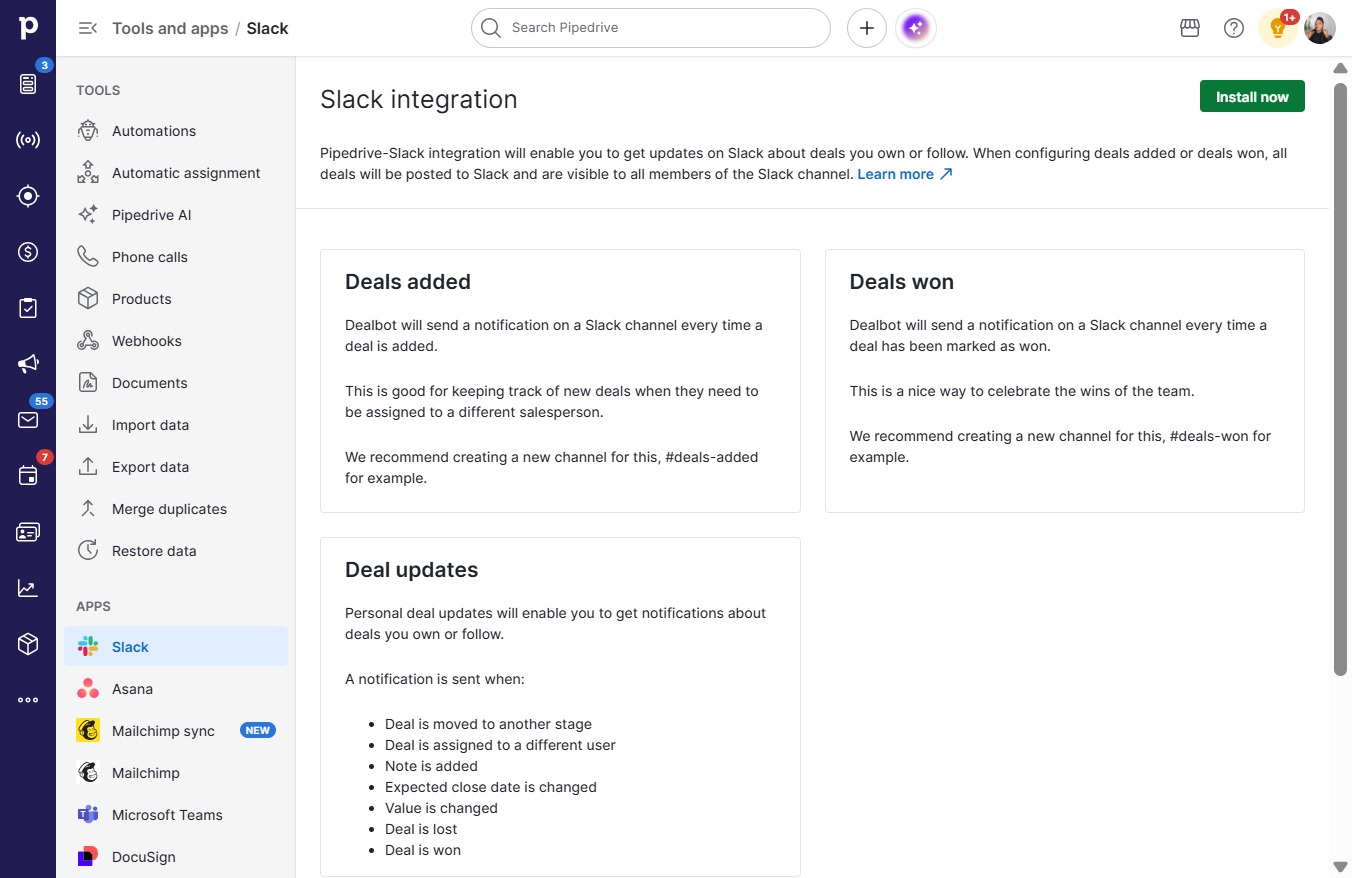Click the Install now button

(x=1252, y=96)
